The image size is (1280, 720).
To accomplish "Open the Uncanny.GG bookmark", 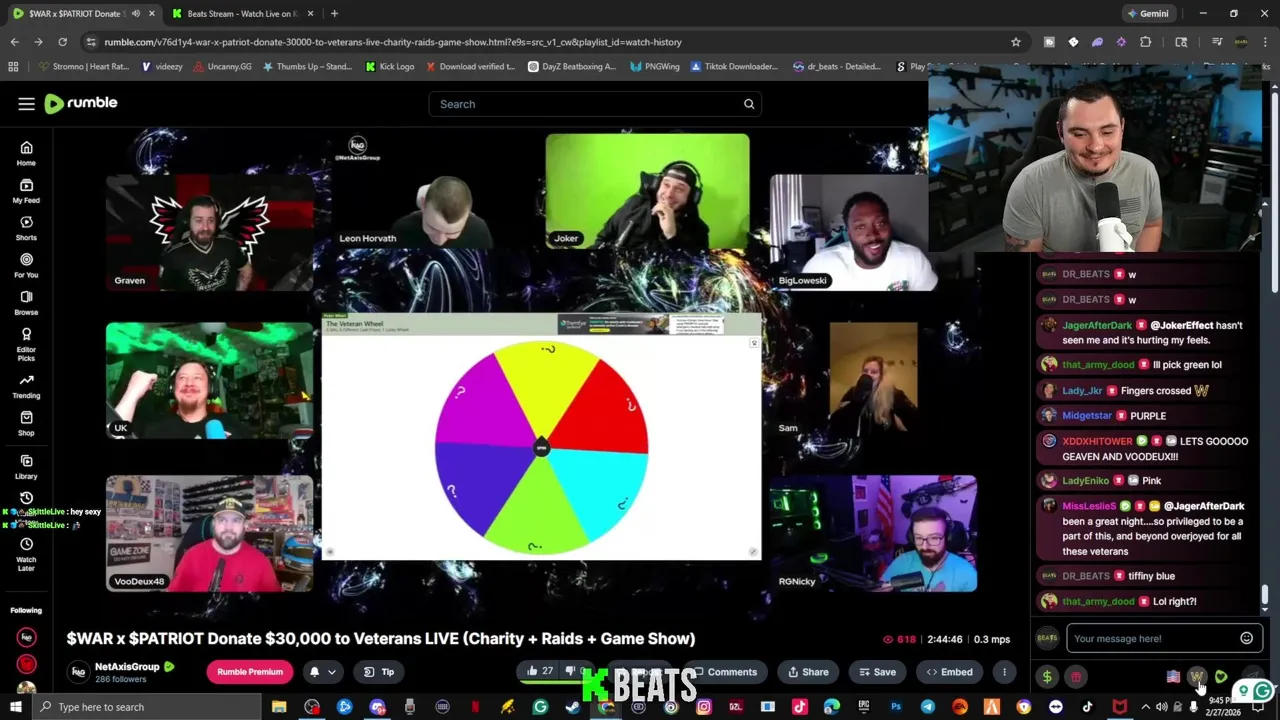I will tap(223, 66).
